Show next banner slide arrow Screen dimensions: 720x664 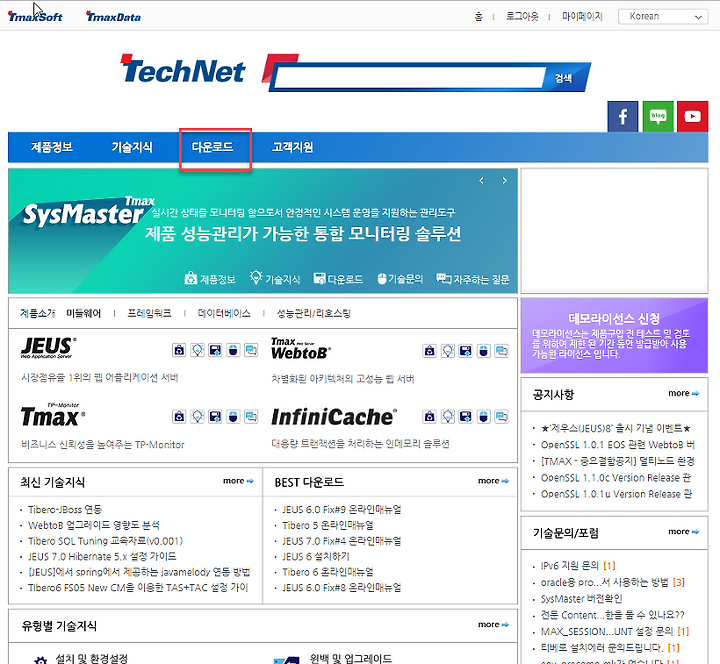504,180
